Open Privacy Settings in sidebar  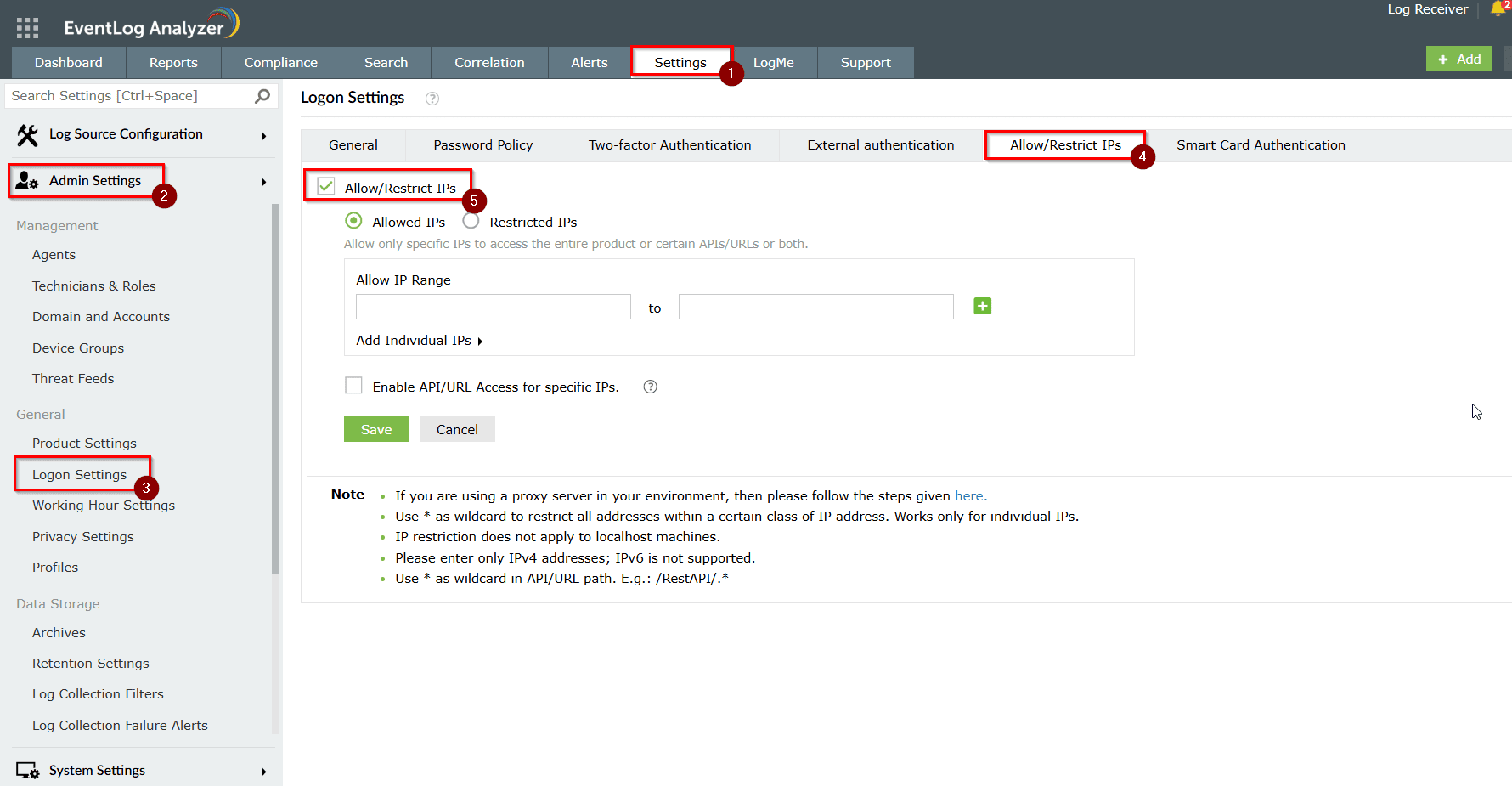pos(83,537)
